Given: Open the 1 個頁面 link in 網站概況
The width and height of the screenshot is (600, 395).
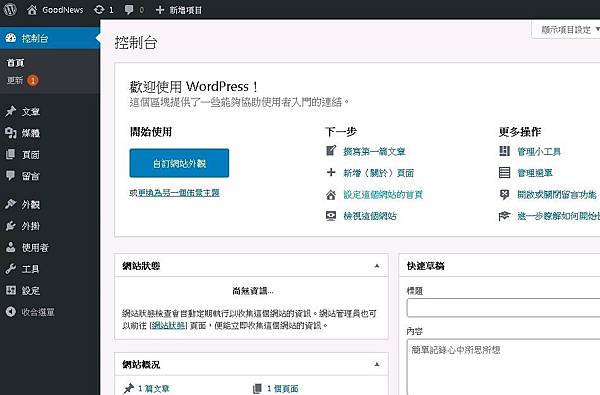Looking at the screenshot, I should click(283, 388).
